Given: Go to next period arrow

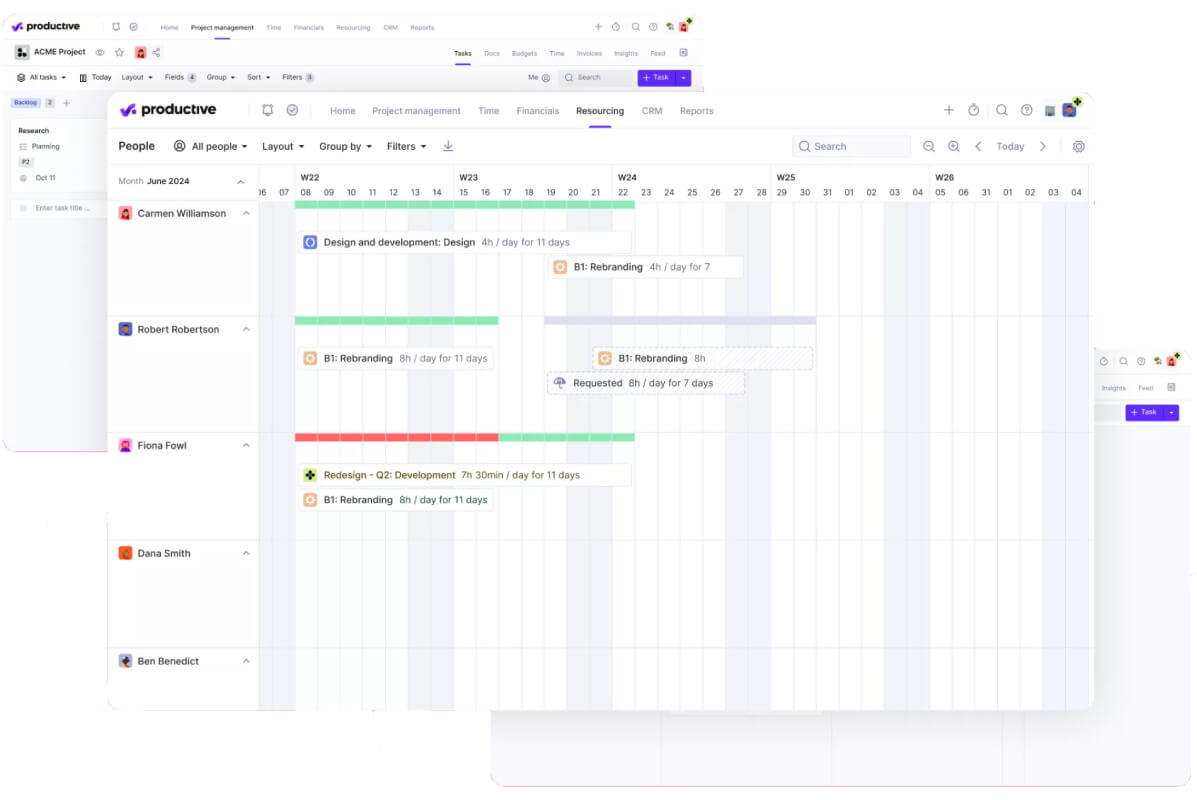Looking at the screenshot, I should [x=1043, y=147].
